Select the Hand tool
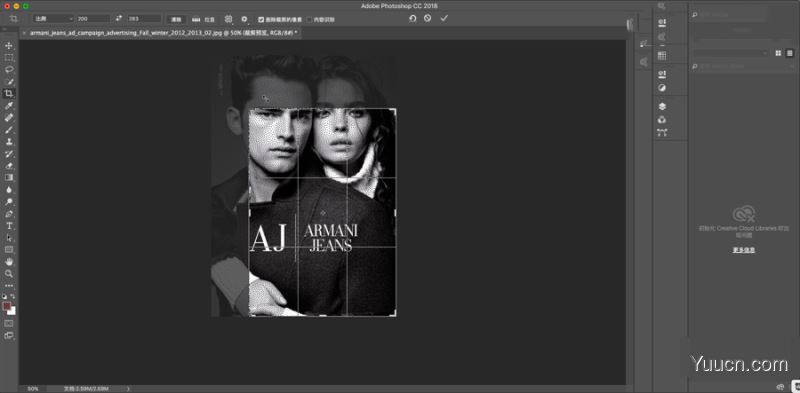This screenshot has width=800, height=393. pos(9,261)
